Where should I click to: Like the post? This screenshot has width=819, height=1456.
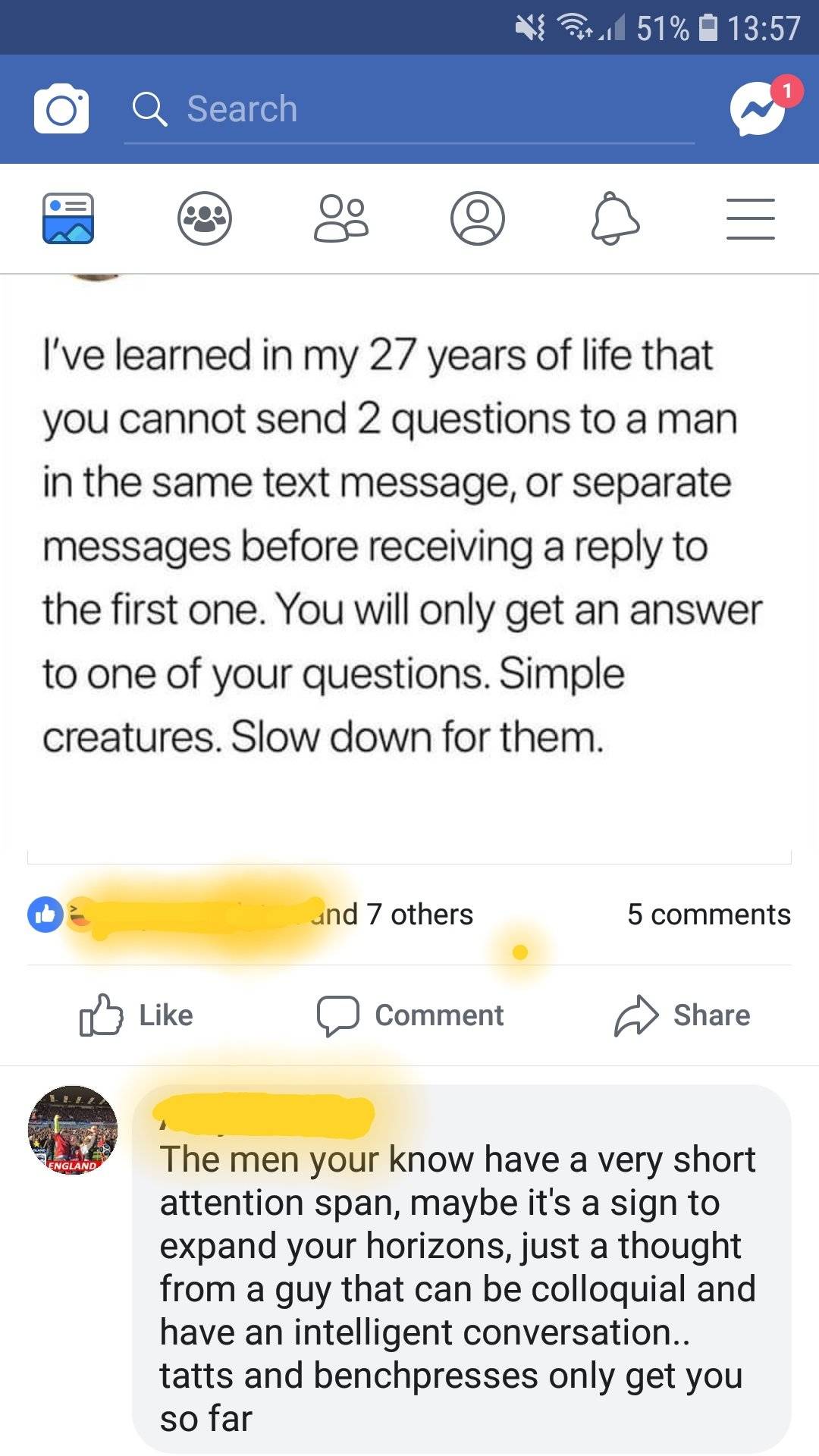(137, 1015)
